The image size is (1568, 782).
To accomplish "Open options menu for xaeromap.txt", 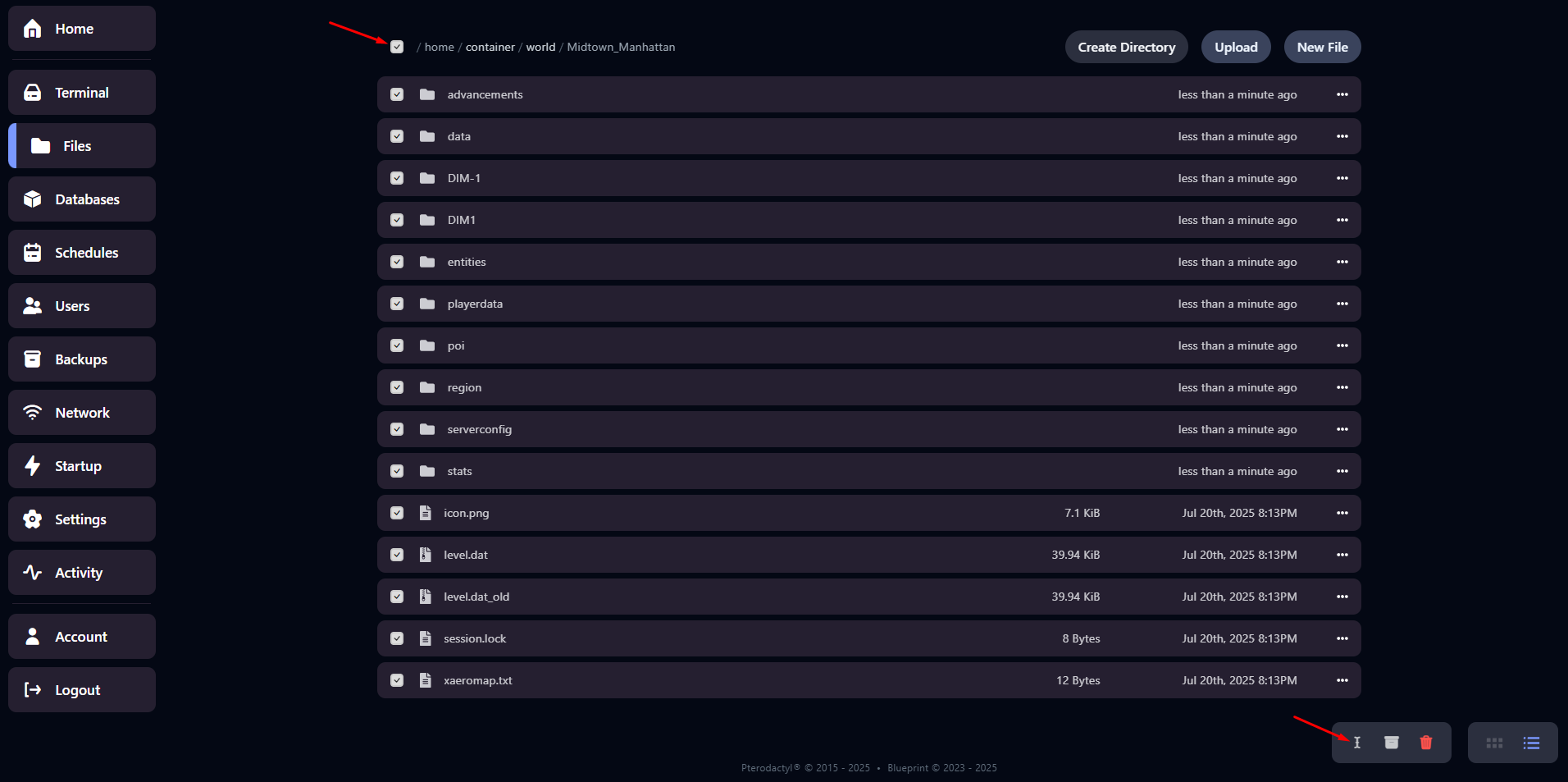I will point(1342,680).
